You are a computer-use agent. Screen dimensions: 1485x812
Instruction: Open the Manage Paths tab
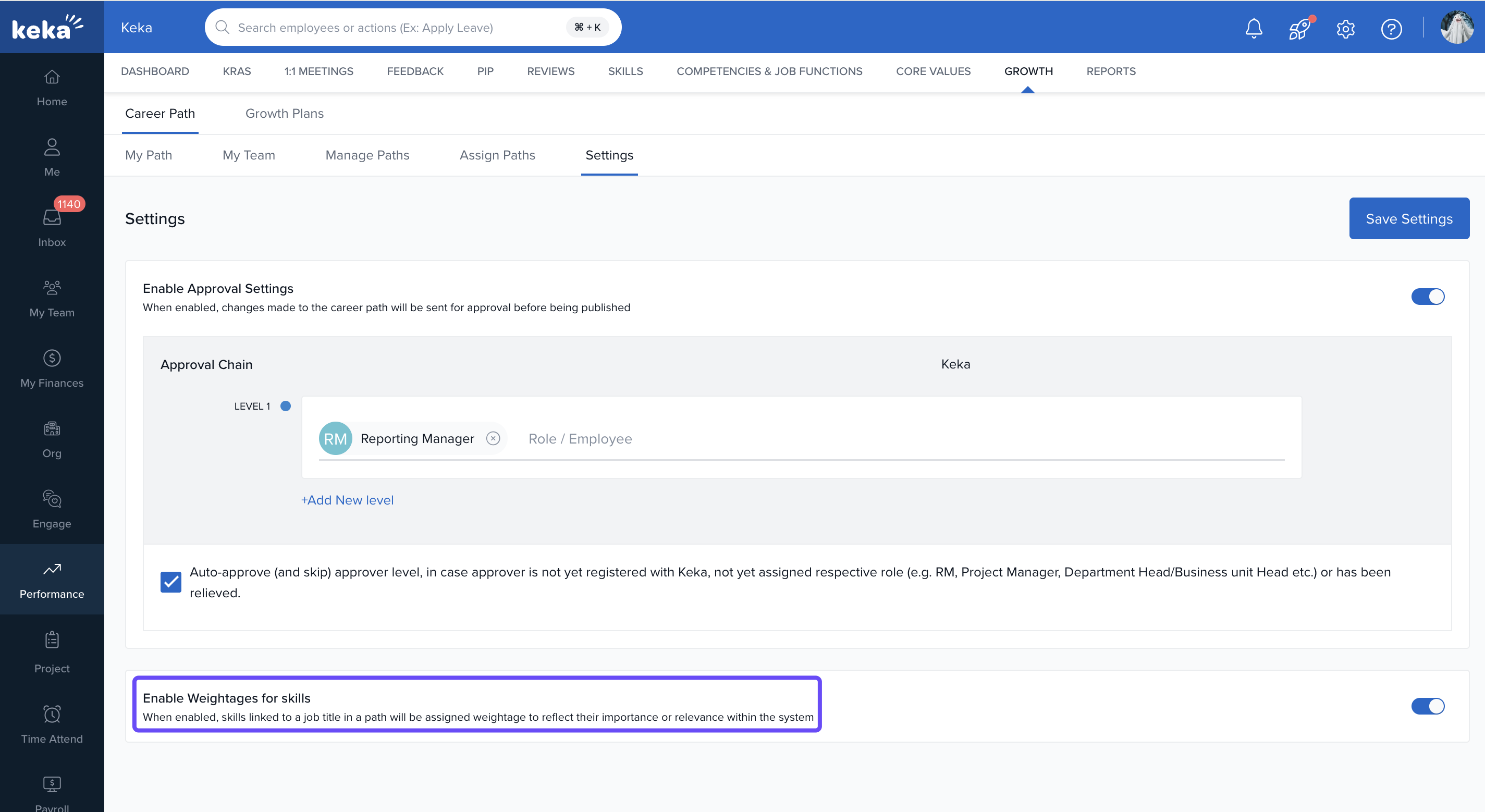(x=367, y=155)
